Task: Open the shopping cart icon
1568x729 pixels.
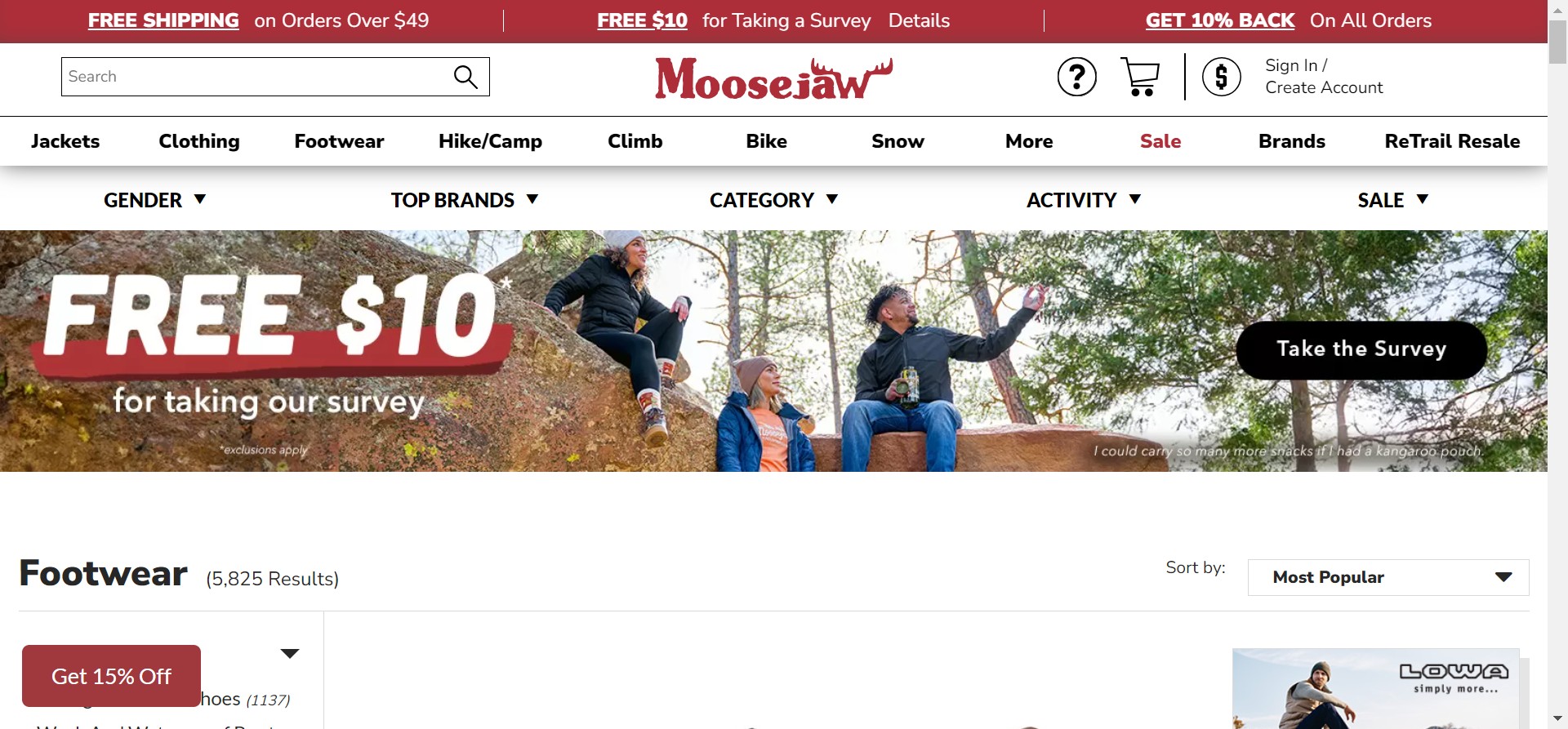Action: [1140, 77]
